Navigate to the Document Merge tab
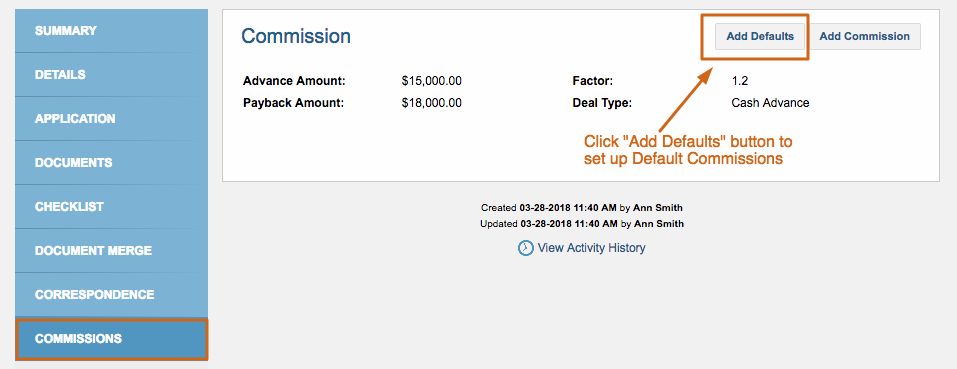 [x=111, y=251]
